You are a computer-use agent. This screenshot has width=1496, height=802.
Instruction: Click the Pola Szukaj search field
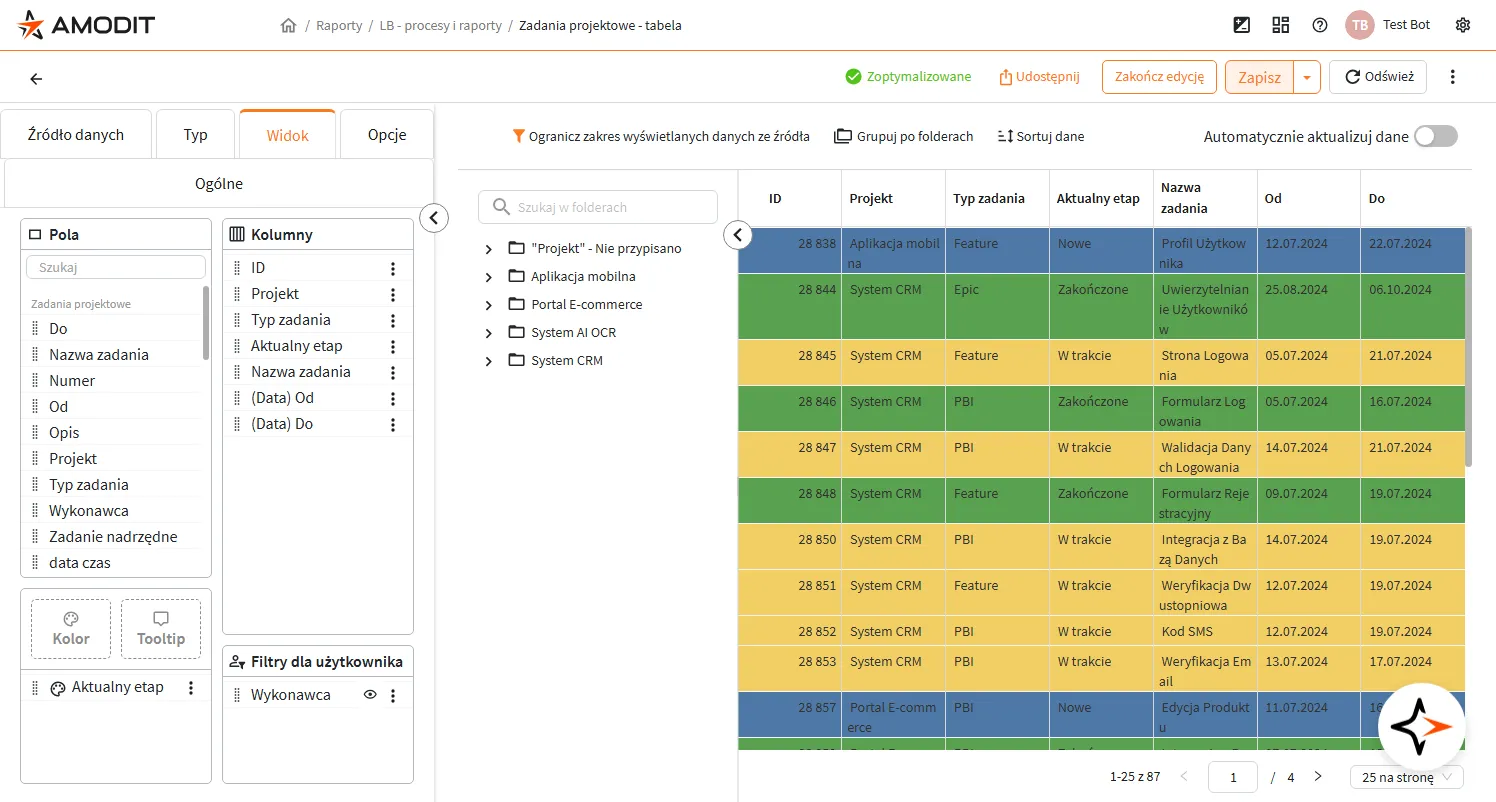pos(115,267)
